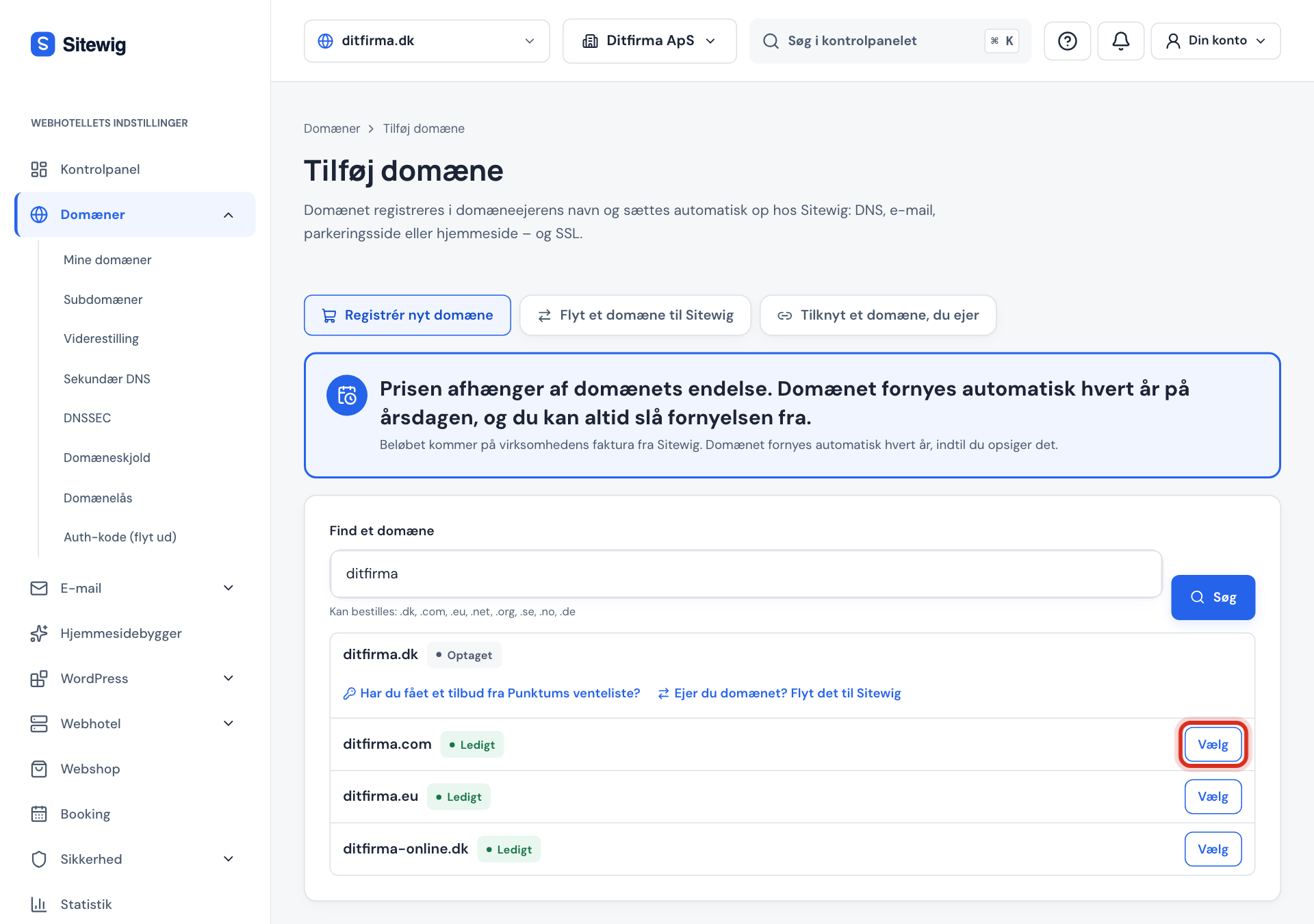Follow the Flyt det til Sitewig link
The width and height of the screenshot is (1314, 924).
(x=779, y=693)
